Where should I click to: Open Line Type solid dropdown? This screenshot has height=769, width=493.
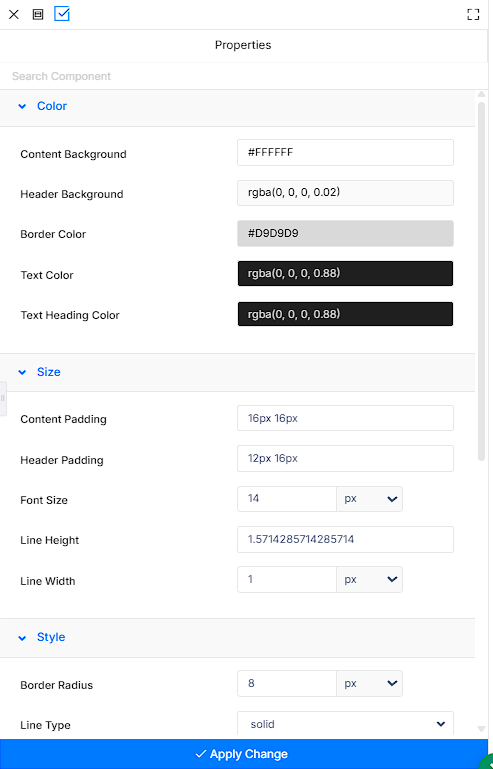345,724
